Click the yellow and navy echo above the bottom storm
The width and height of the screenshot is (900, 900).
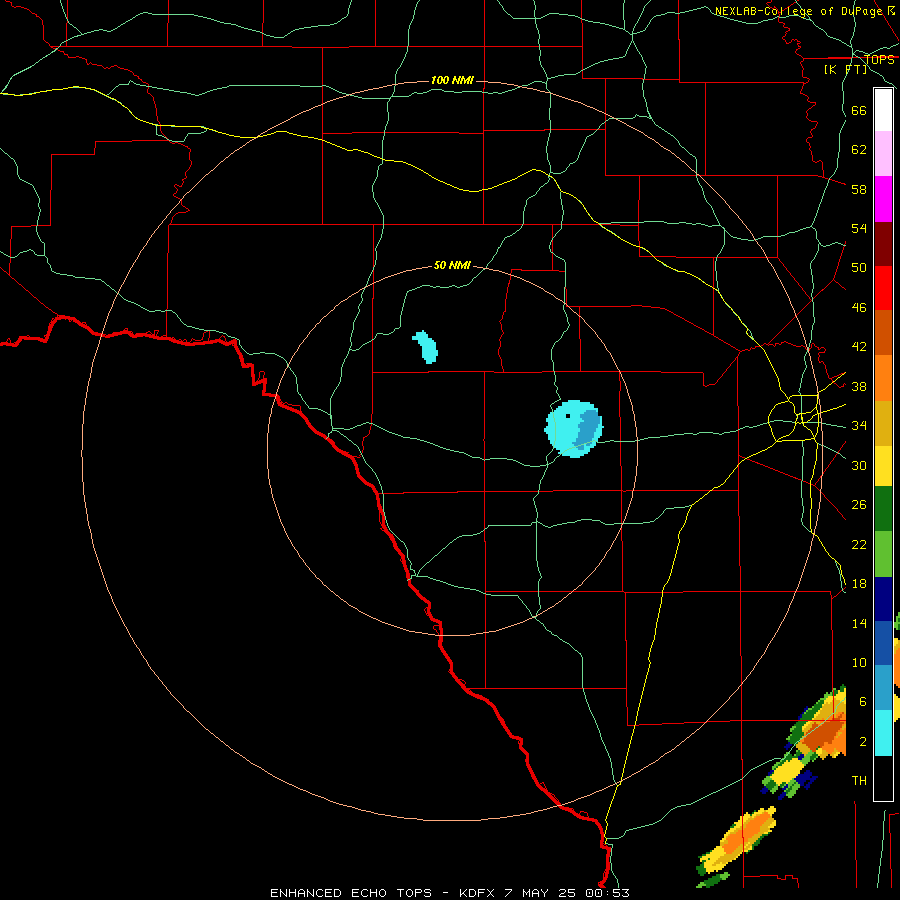click(788, 776)
